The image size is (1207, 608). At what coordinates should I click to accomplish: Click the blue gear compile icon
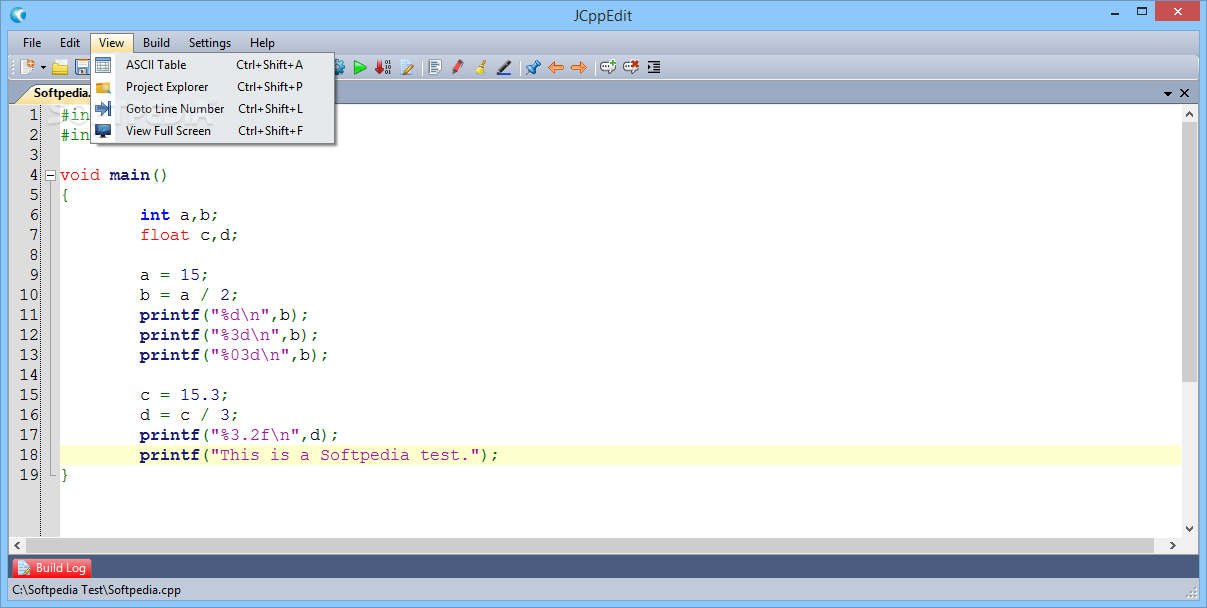tap(339, 67)
